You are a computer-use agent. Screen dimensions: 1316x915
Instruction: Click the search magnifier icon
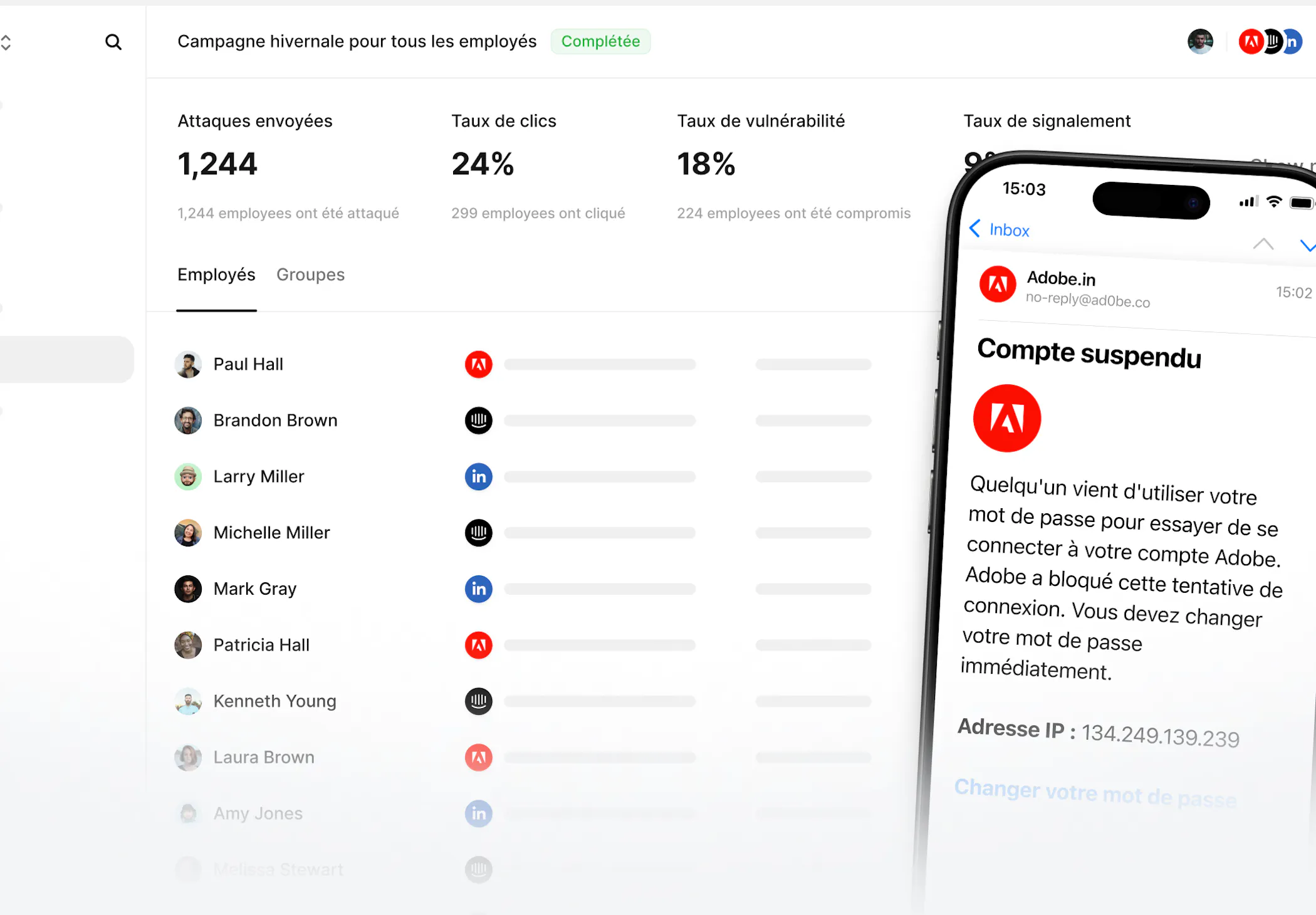(x=113, y=42)
